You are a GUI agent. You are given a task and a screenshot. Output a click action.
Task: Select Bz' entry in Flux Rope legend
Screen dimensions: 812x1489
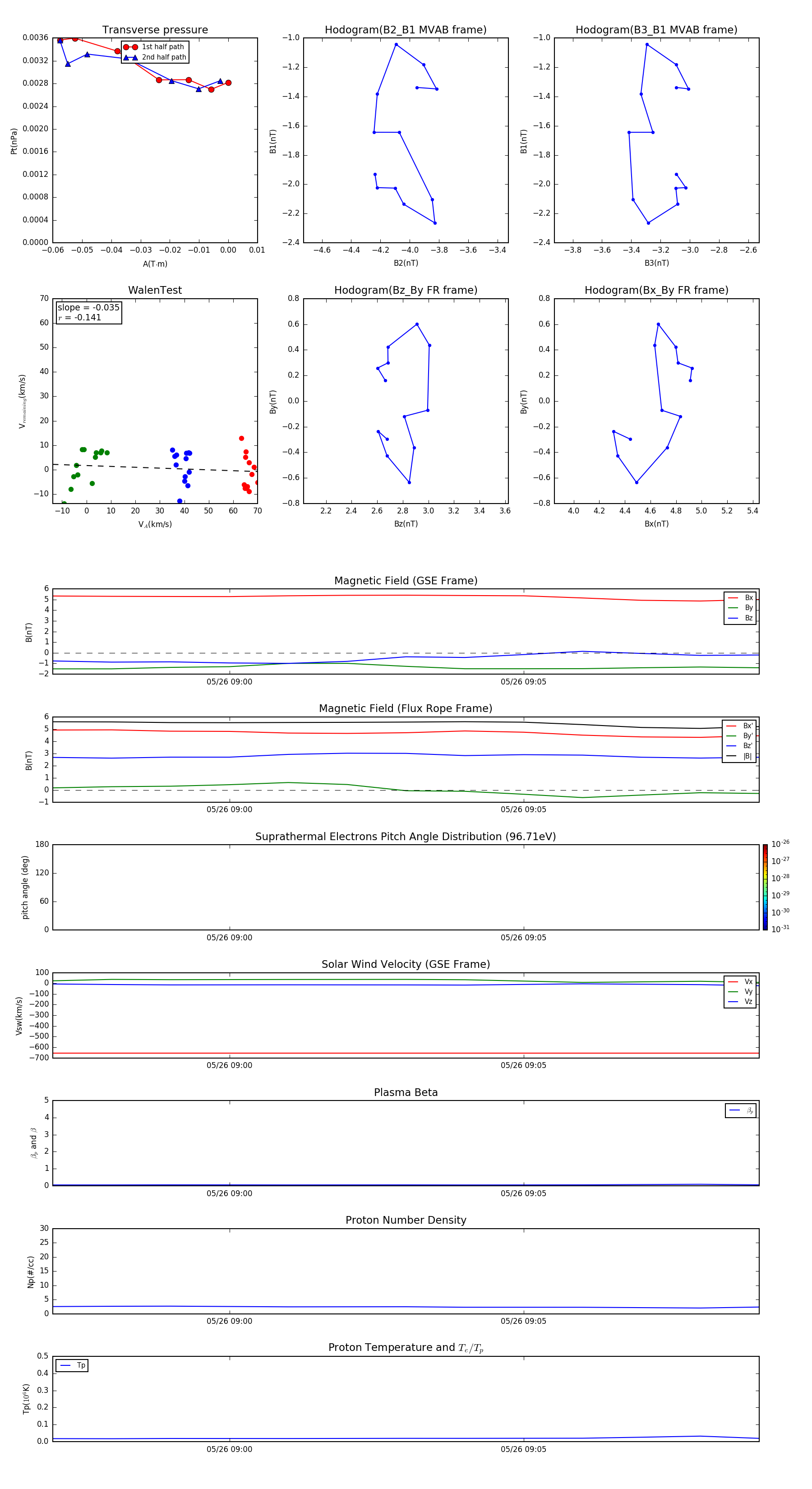click(740, 746)
